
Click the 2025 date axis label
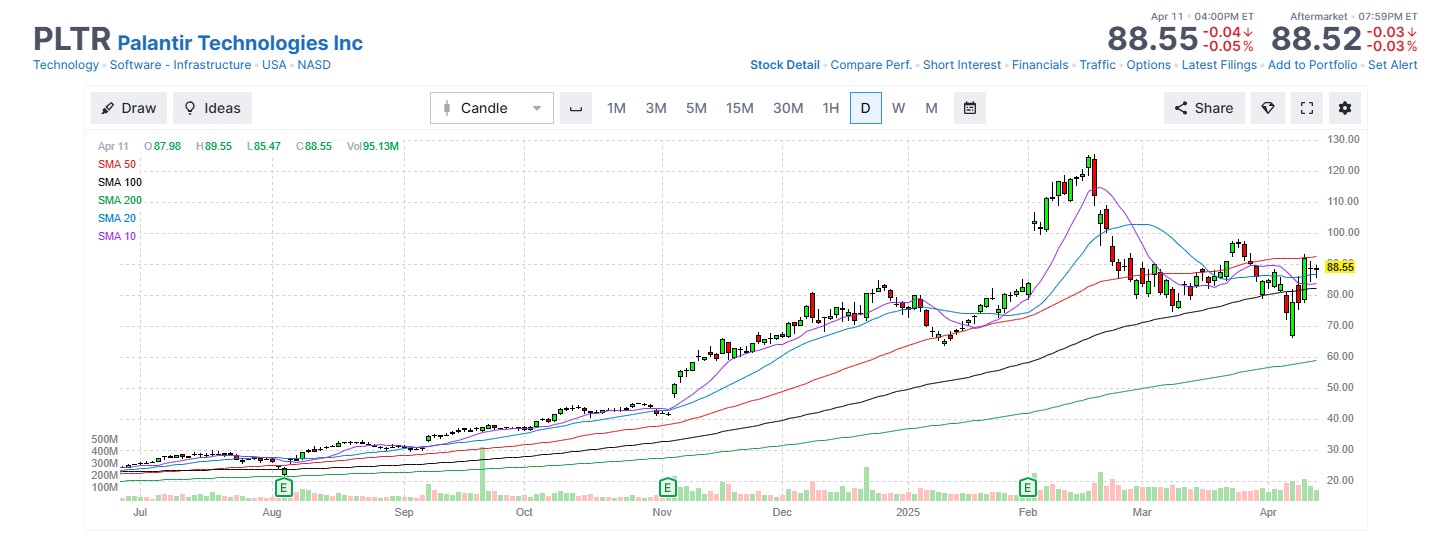pos(908,511)
